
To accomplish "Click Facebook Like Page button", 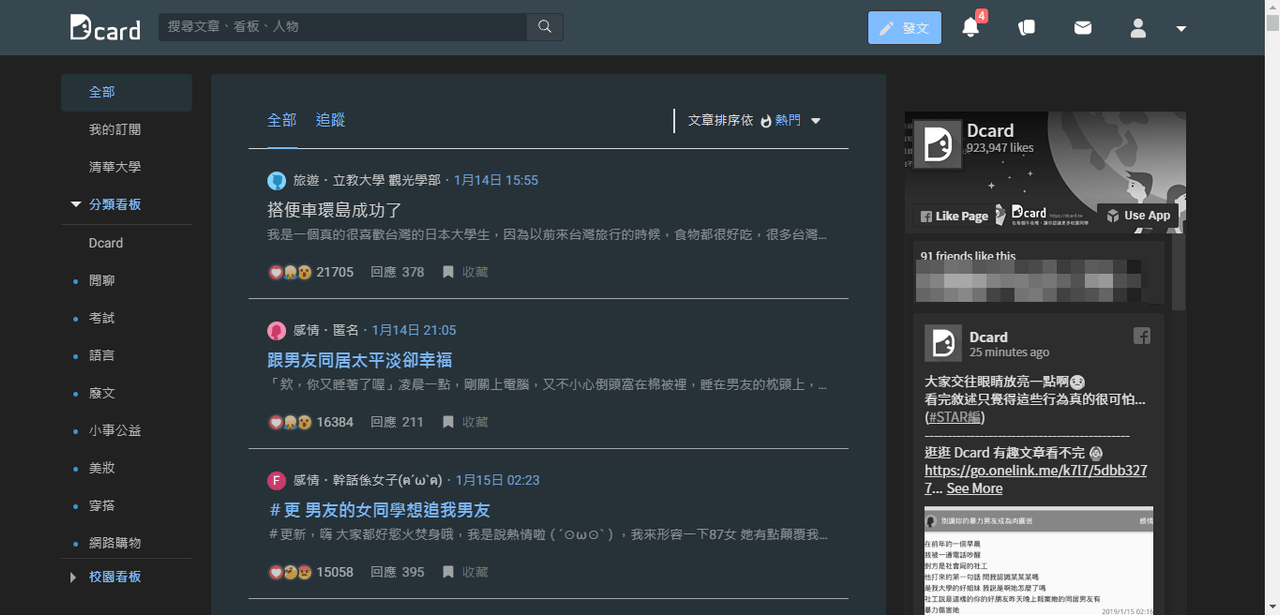I will [x=954, y=216].
